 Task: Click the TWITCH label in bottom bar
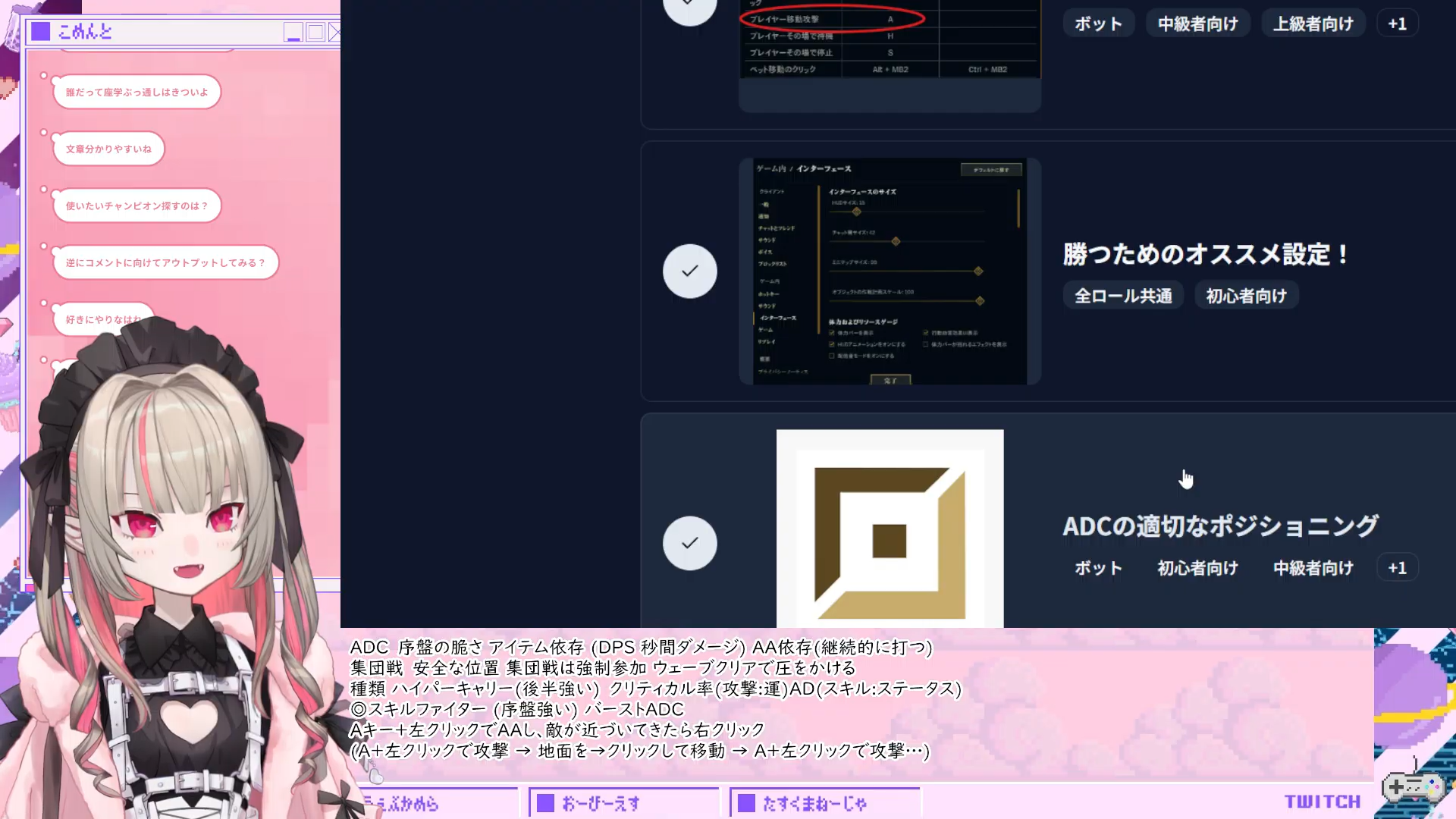click(1322, 802)
